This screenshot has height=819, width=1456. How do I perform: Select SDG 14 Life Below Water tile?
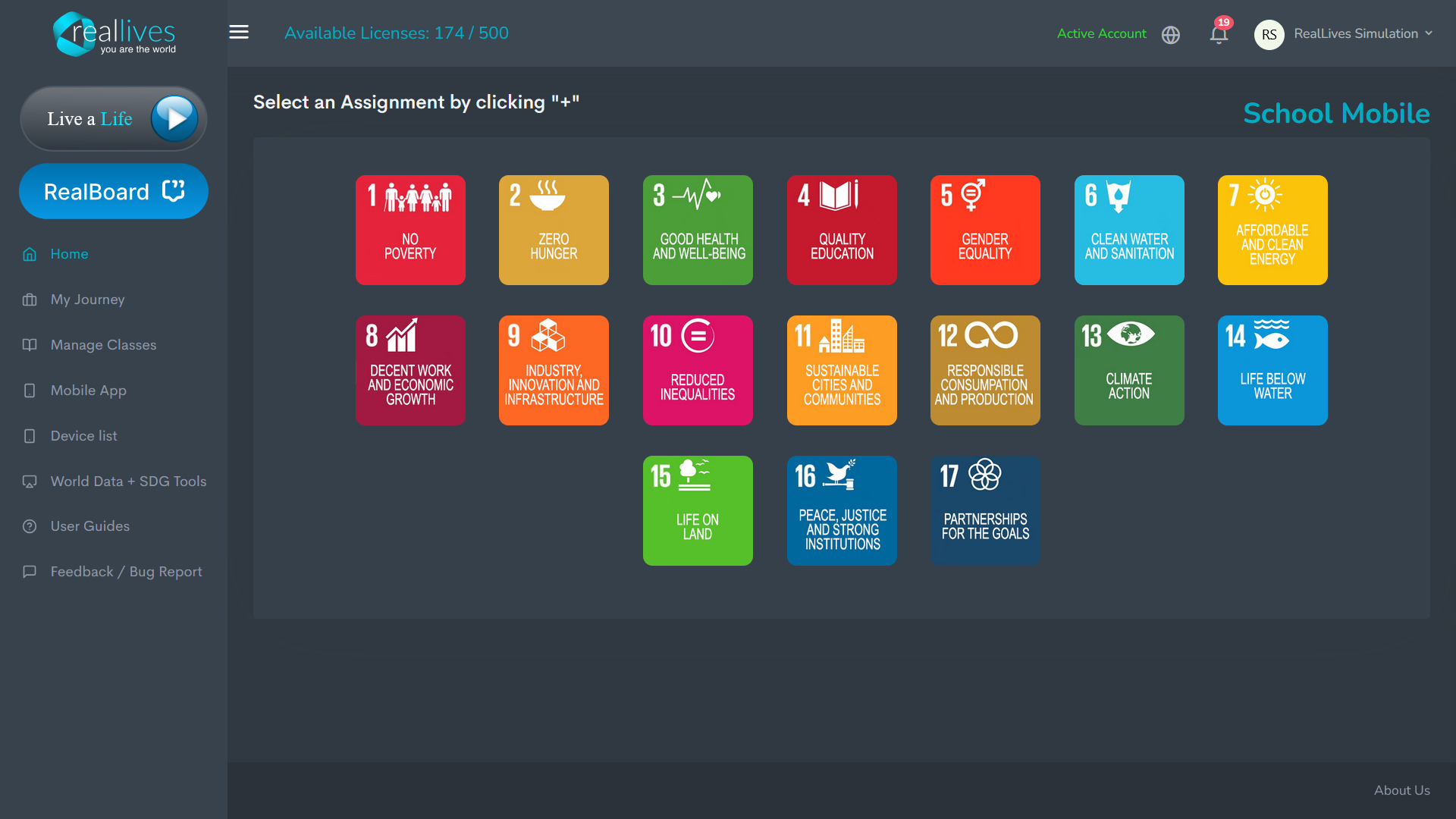pos(1272,370)
